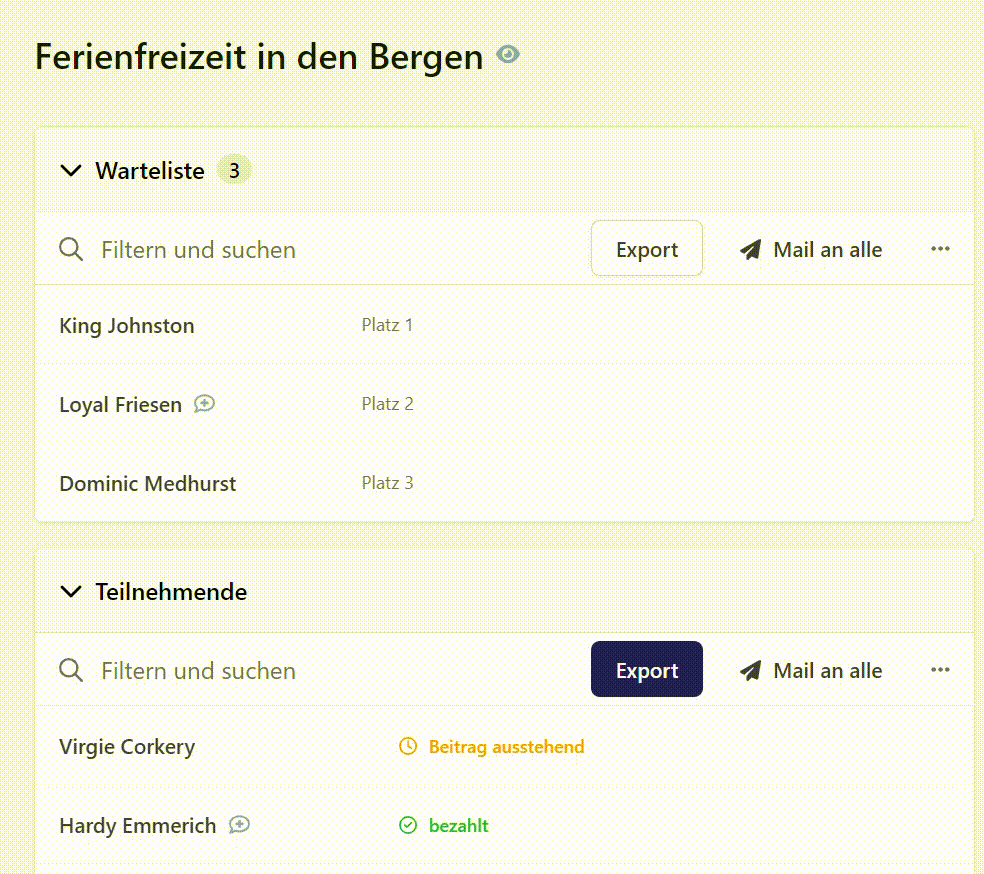Click the magnifier icon in the Warteliste search bar
Viewport: 984px width, 874px height.
(x=70, y=249)
